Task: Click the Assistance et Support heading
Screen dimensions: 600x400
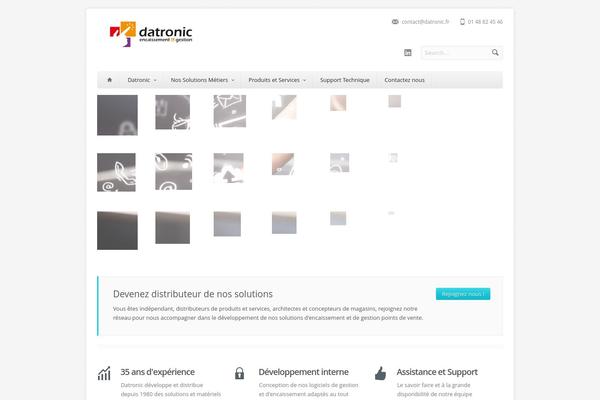Action: 437,372
